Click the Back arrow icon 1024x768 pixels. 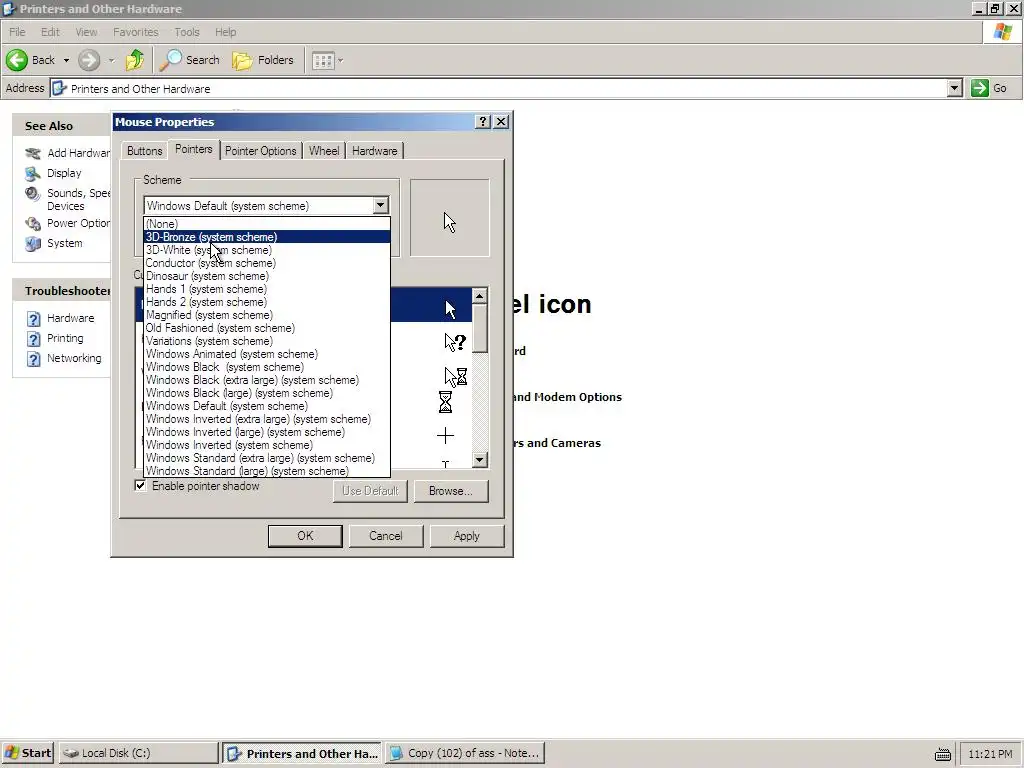pyautogui.click(x=17, y=60)
